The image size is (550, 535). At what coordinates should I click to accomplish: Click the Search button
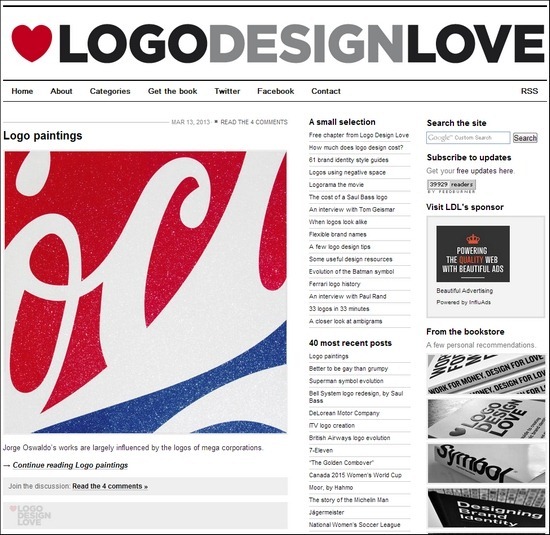pos(525,138)
